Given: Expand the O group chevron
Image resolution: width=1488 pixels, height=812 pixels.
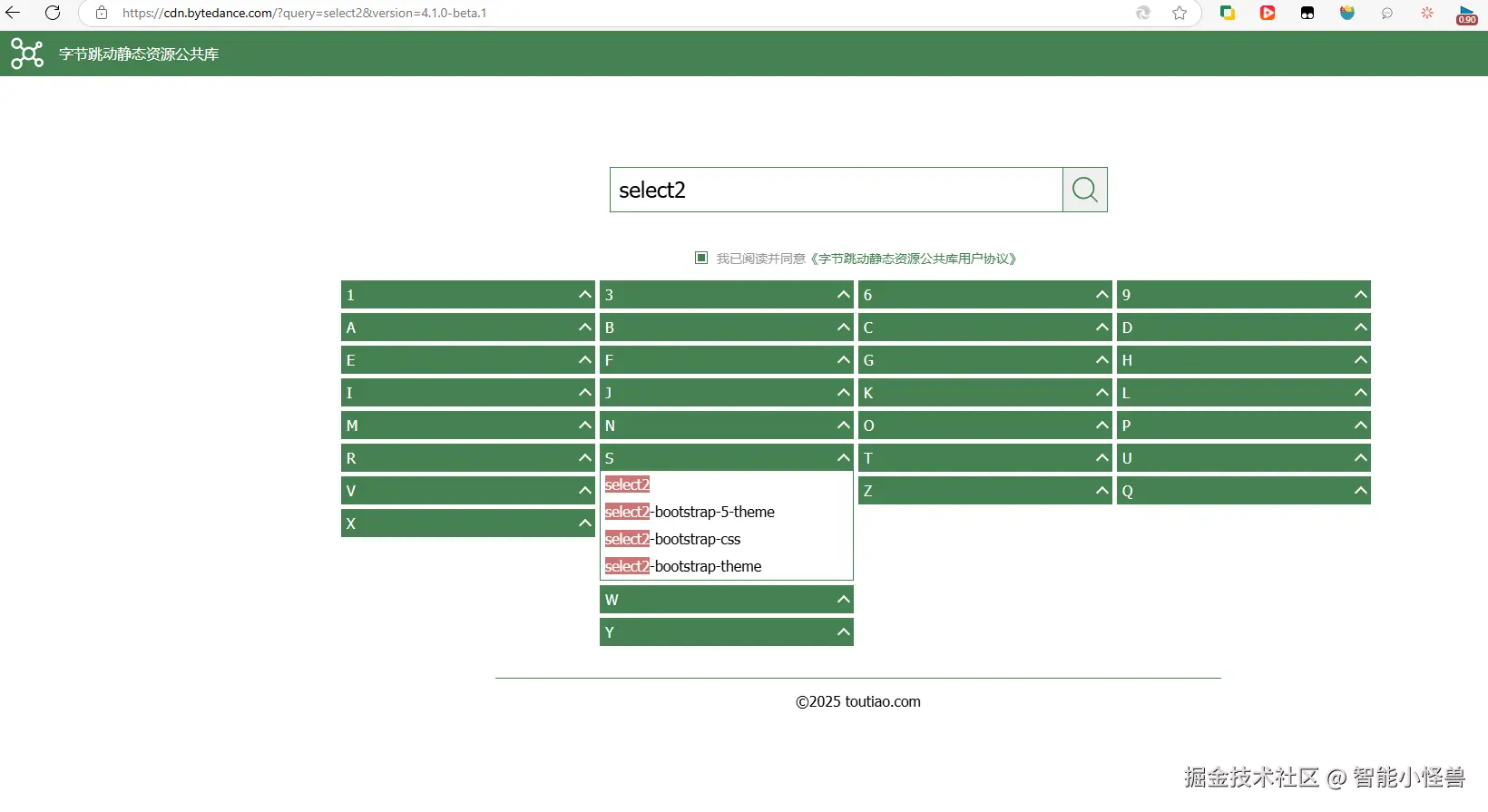Looking at the screenshot, I should (x=1102, y=425).
